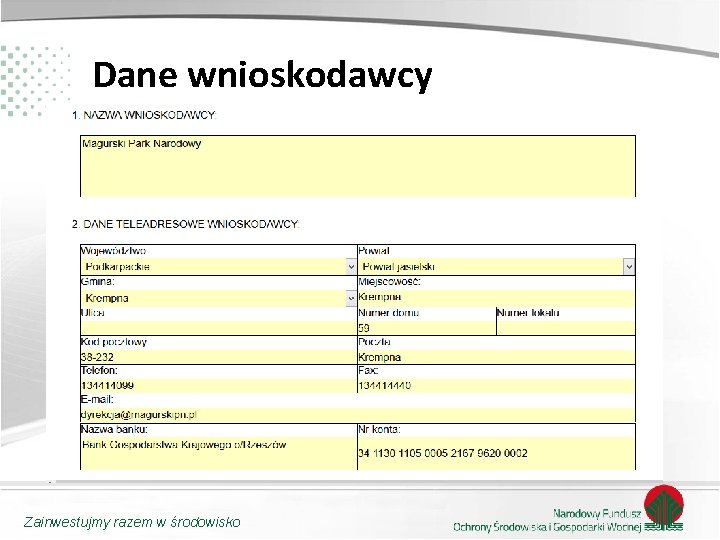Screen dimensions: 720x540
Task: Expand the Gmina Krempna dropdown arrow
Action: click(351, 298)
